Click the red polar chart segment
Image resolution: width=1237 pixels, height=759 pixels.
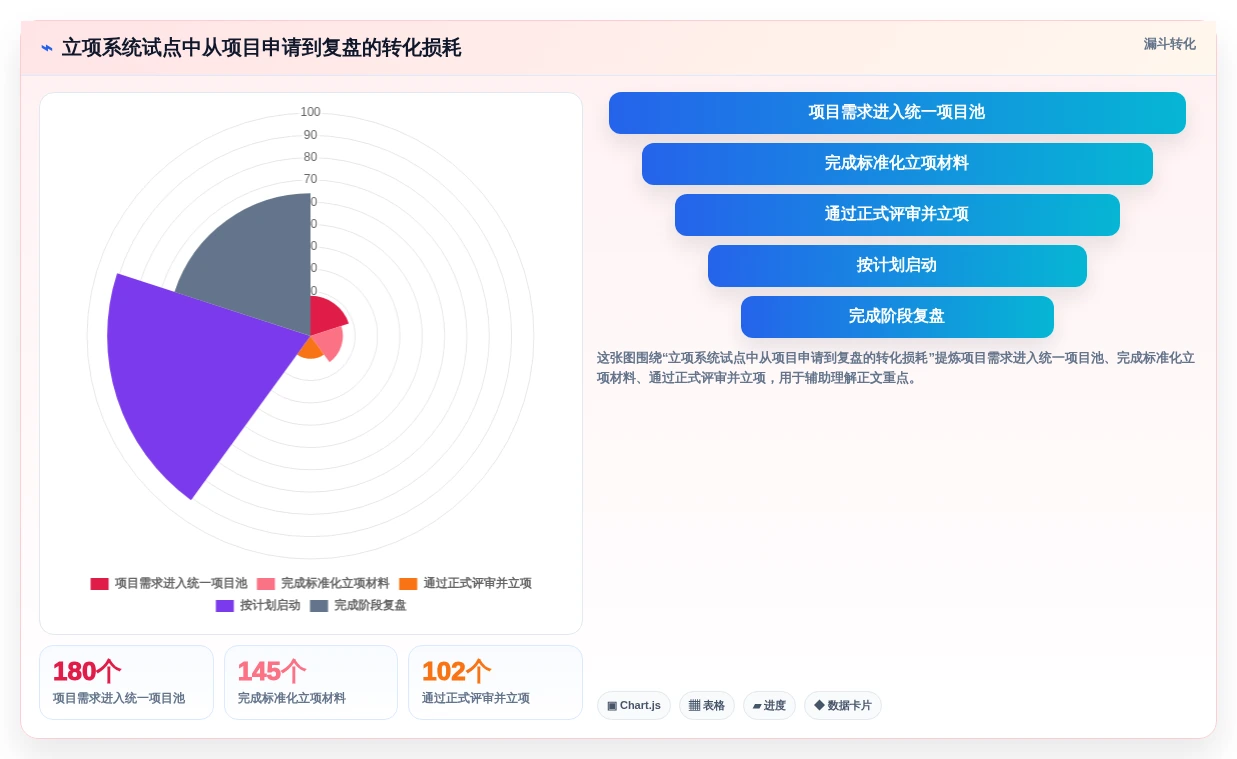point(326,316)
